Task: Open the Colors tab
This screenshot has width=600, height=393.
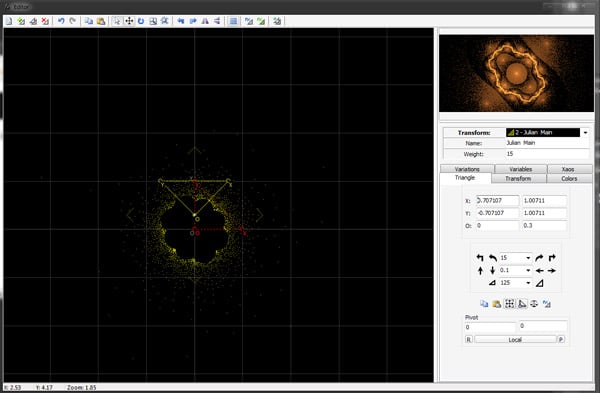Action: point(569,179)
